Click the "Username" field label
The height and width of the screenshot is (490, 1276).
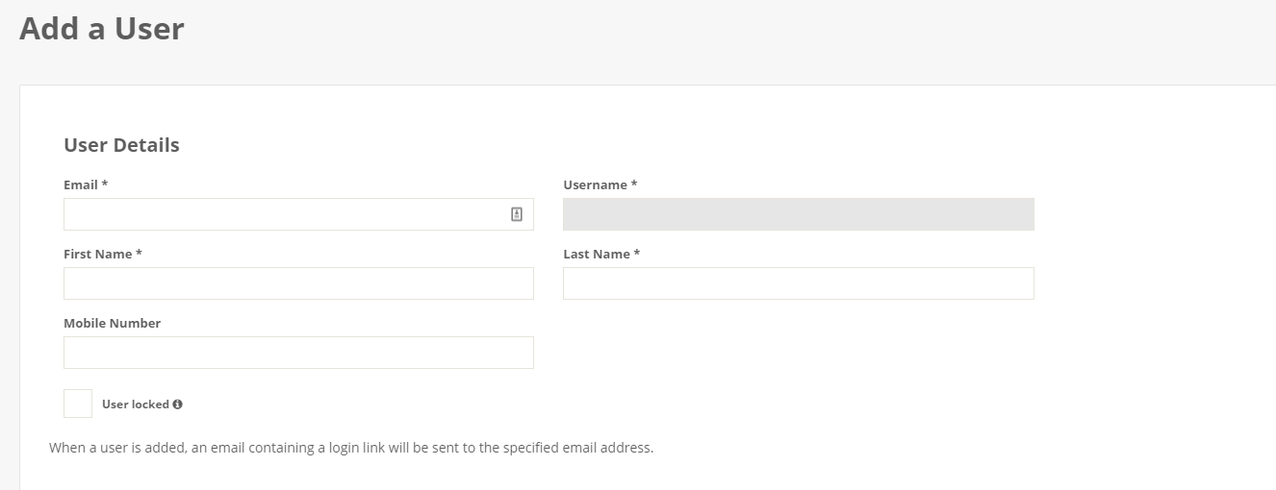point(595,185)
